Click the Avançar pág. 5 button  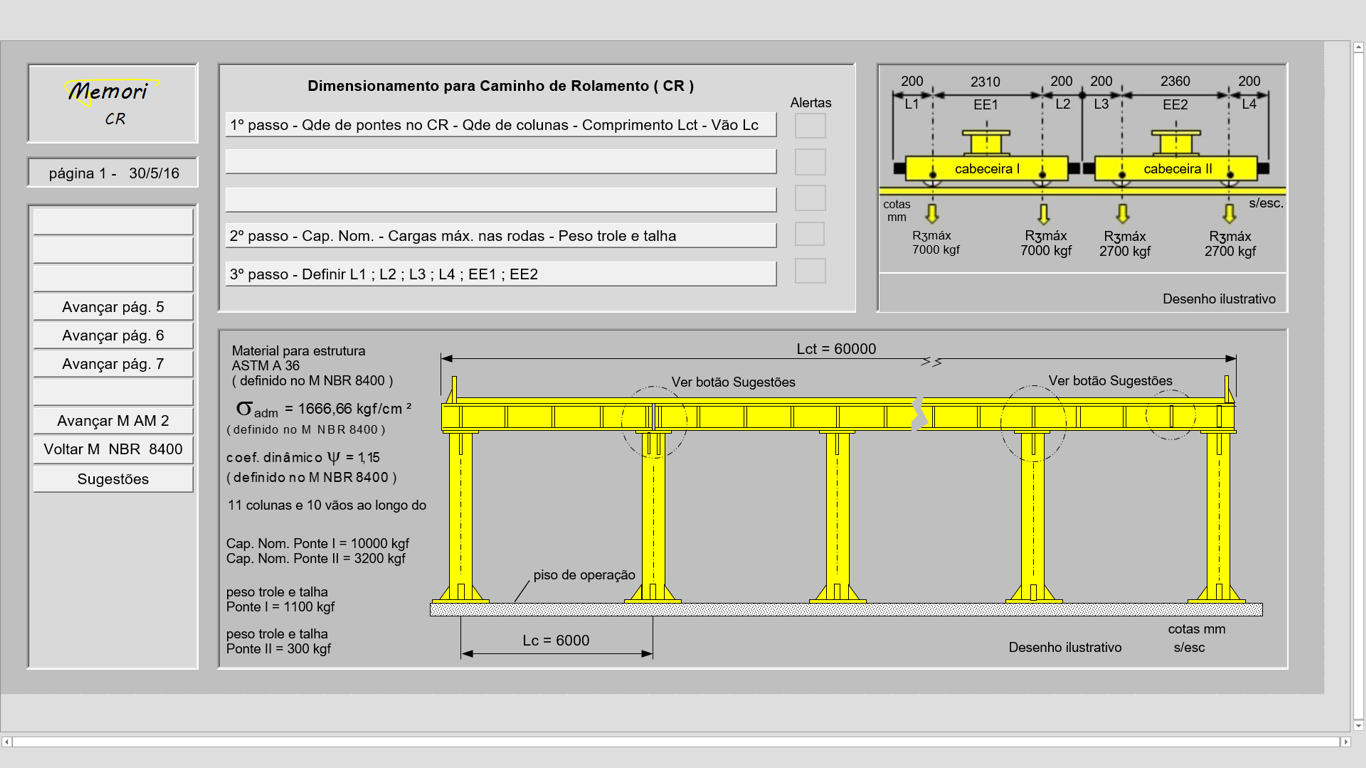click(x=113, y=307)
